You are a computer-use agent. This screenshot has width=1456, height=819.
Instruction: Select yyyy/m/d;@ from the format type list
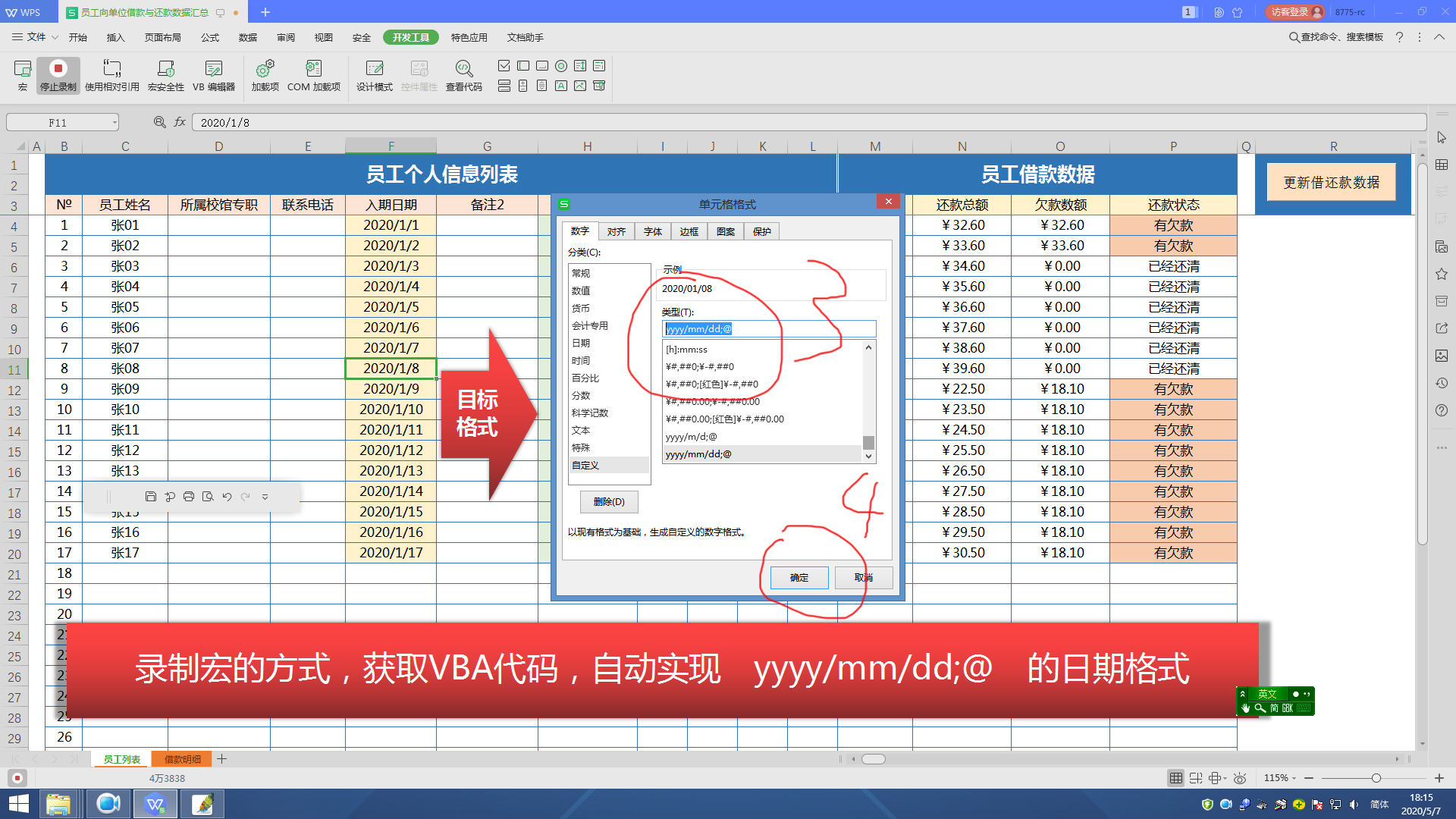tap(692, 437)
